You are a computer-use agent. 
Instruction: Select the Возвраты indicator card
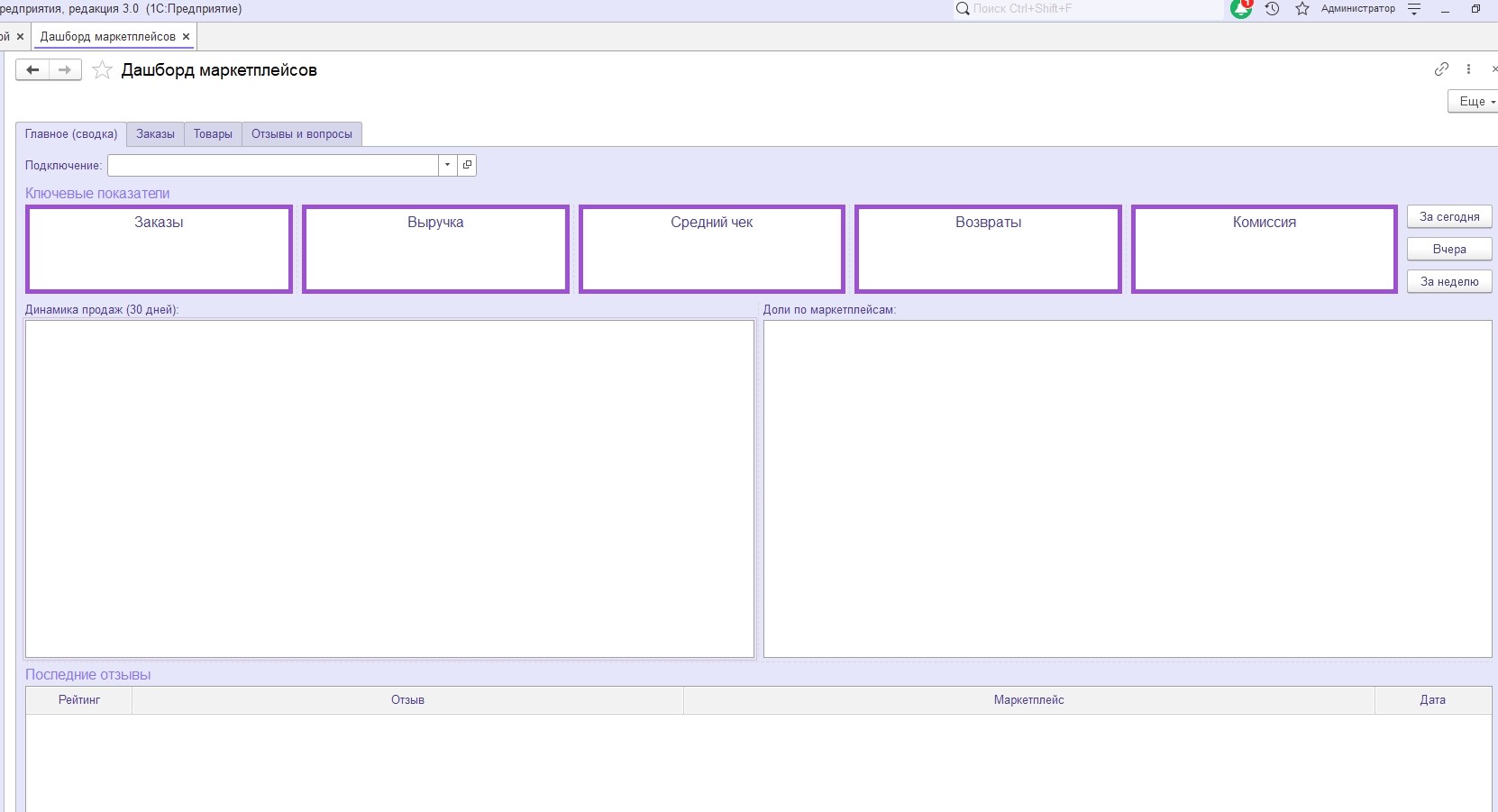pos(989,249)
